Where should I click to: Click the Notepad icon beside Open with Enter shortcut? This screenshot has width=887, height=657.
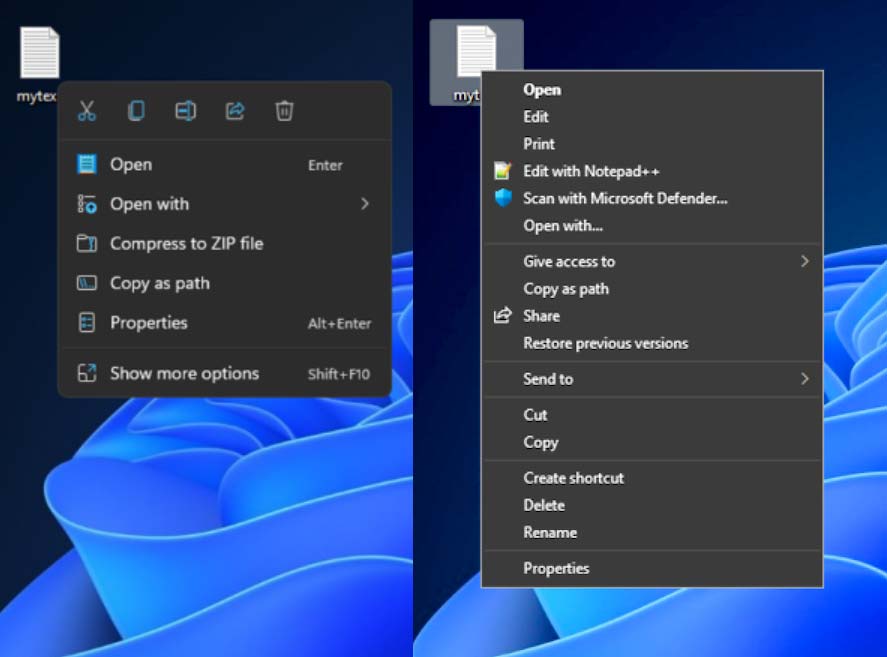pyautogui.click(x=87, y=164)
